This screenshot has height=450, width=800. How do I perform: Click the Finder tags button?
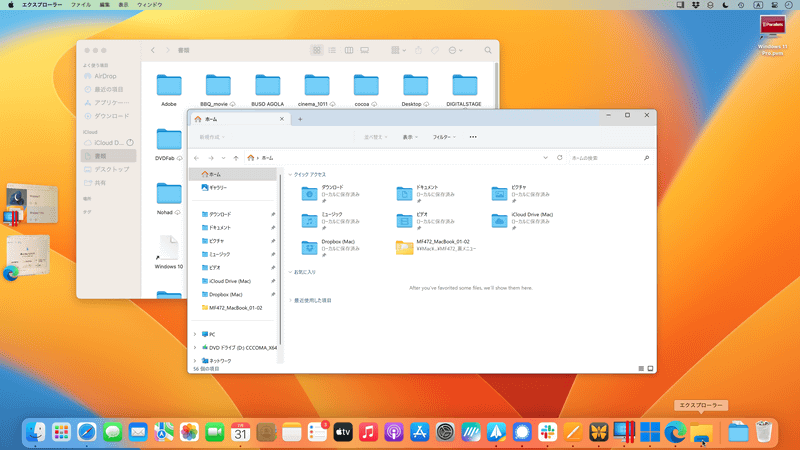(x=435, y=50)
